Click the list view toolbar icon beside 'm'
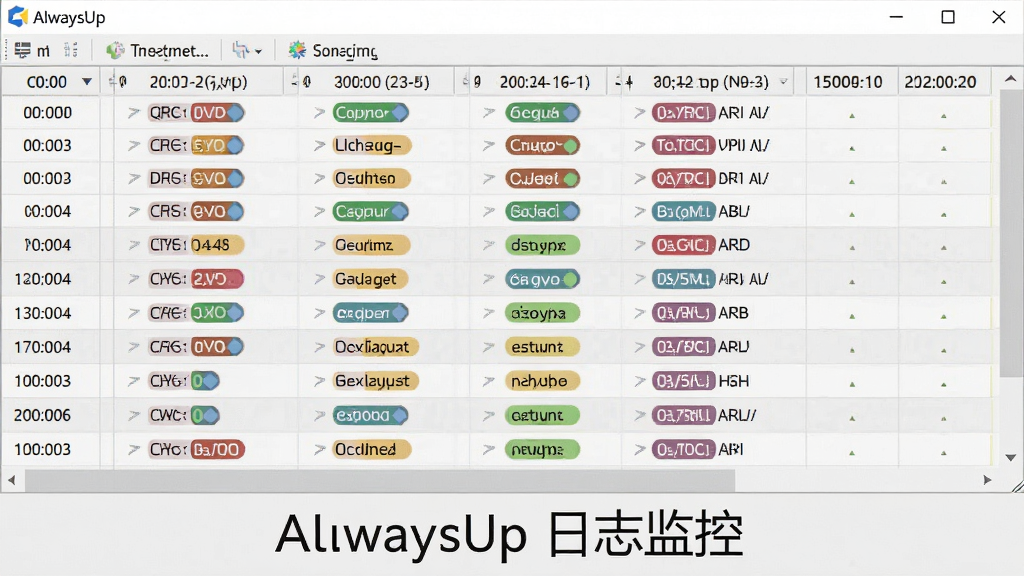The height and width of the screenshot is (576, 1024). (x=22, y=50)
